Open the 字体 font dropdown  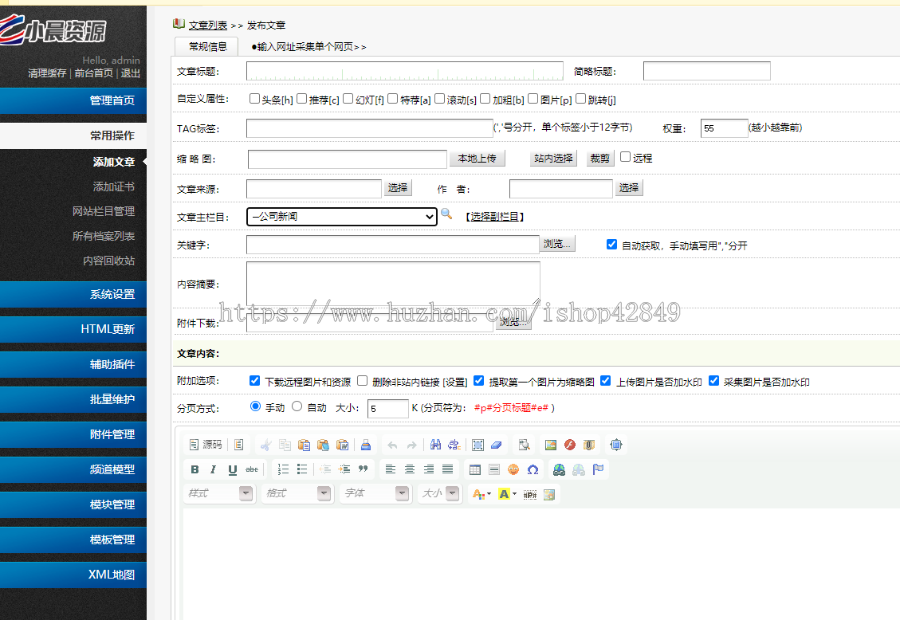(x=376, y=494)
